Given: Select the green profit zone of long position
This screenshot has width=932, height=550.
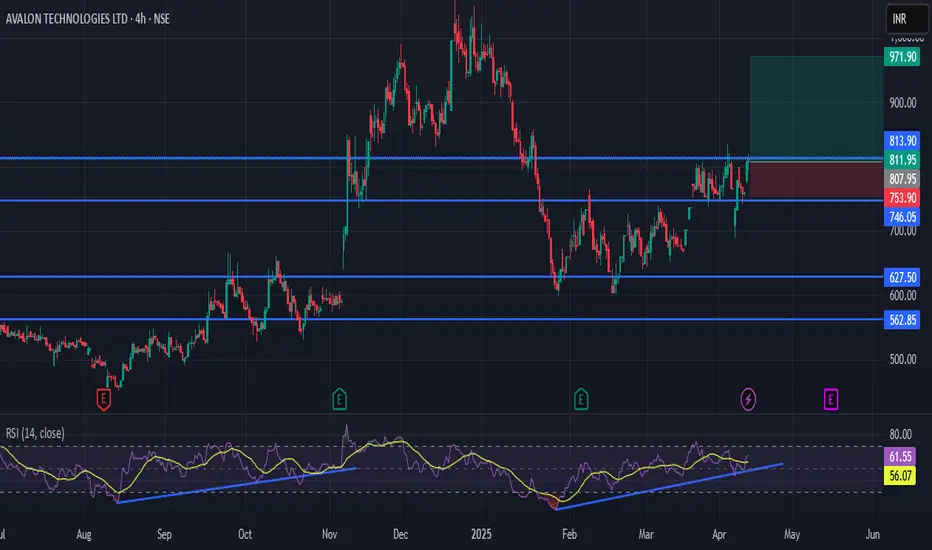Looking at the screenshot, I should [816, 107].
